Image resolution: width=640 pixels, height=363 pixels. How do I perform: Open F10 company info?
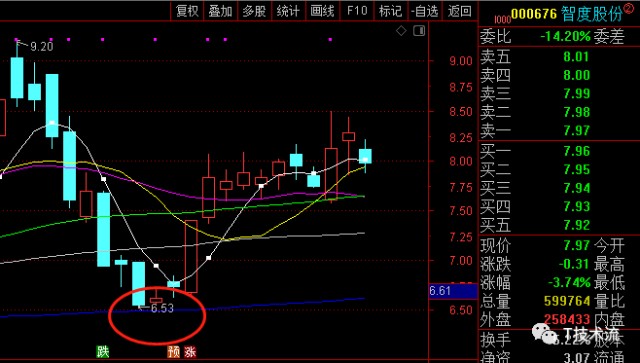(357, 11)
